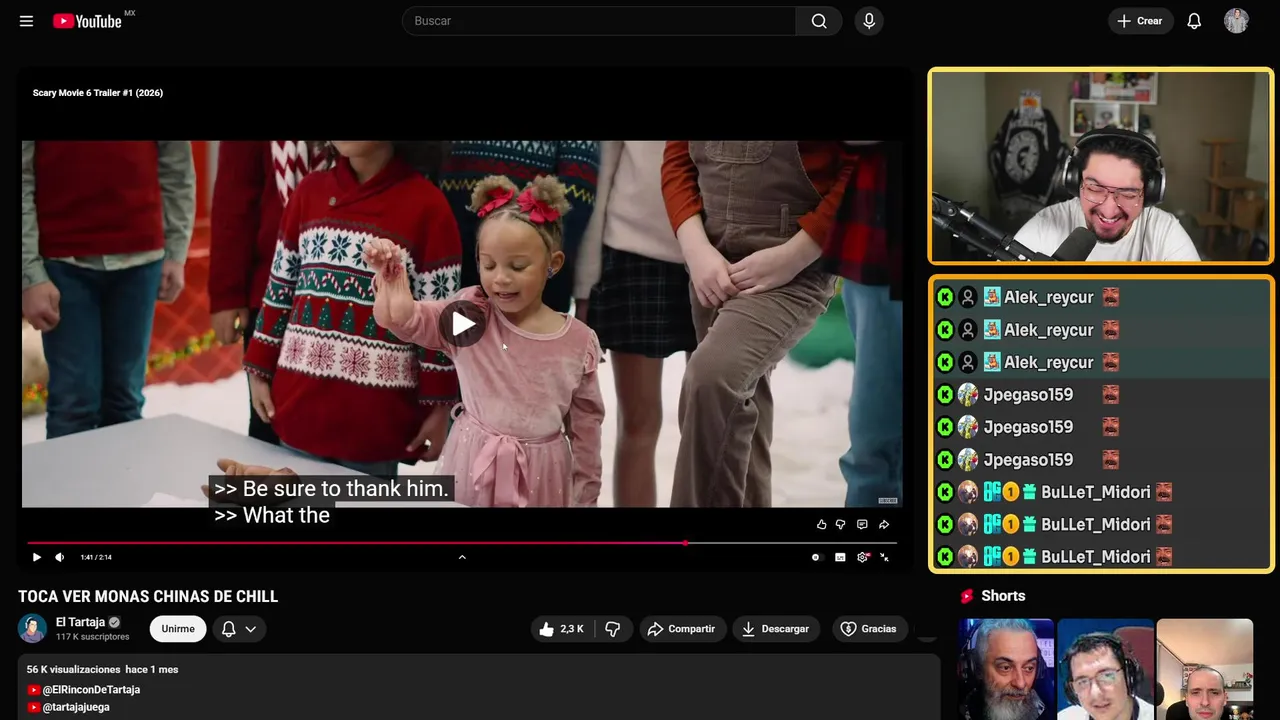Open second Short with man in glasses
Screen dimensions: 1280x720
(1105, 669)
